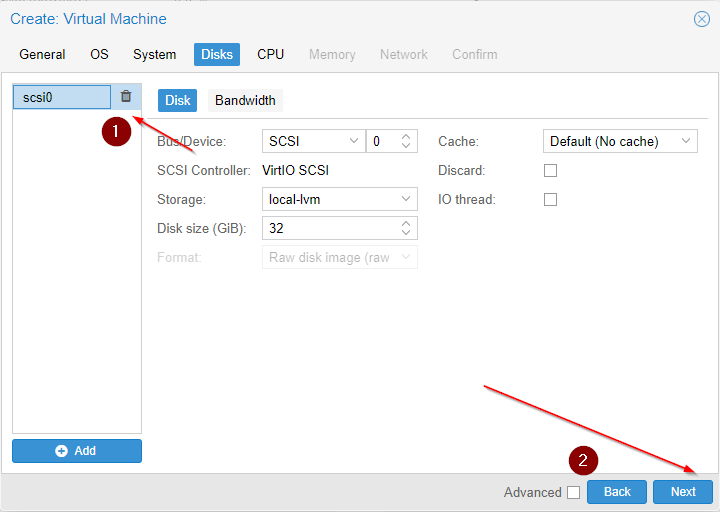Switch to the General tab

tap(42, 55)
